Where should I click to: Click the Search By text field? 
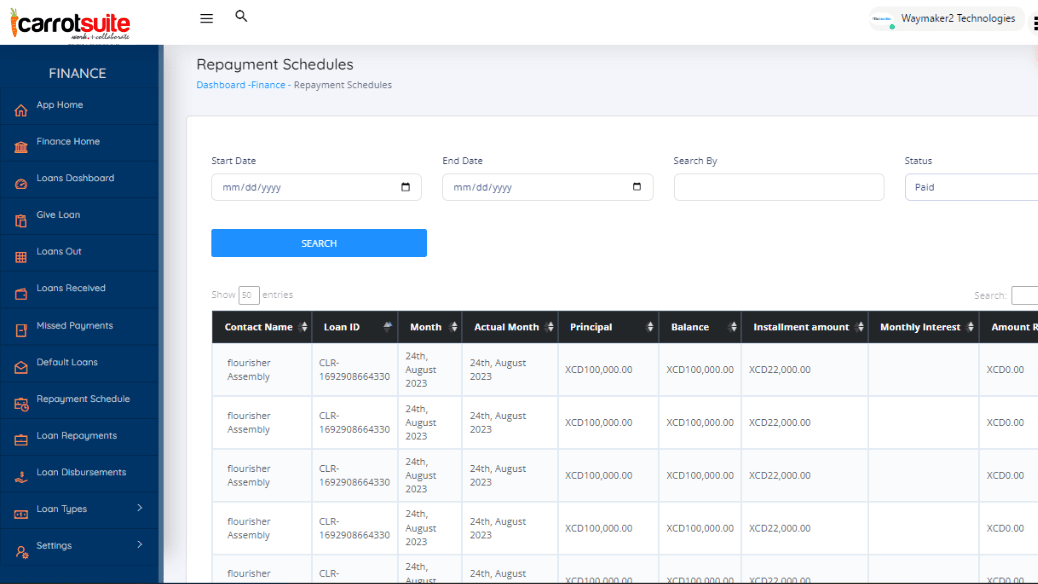778,187
